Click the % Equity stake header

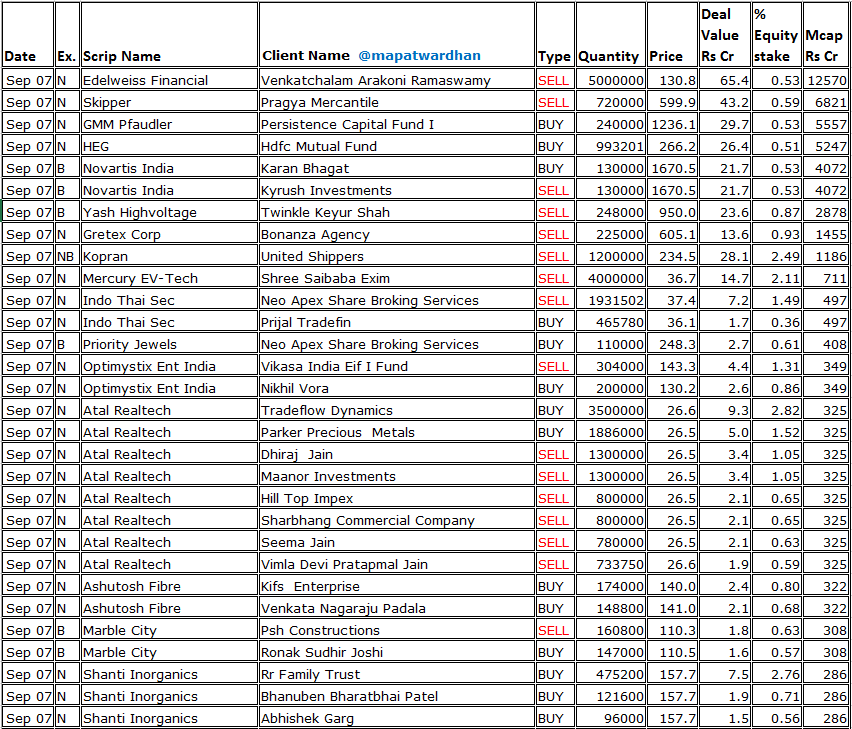[x=776, y=34]
